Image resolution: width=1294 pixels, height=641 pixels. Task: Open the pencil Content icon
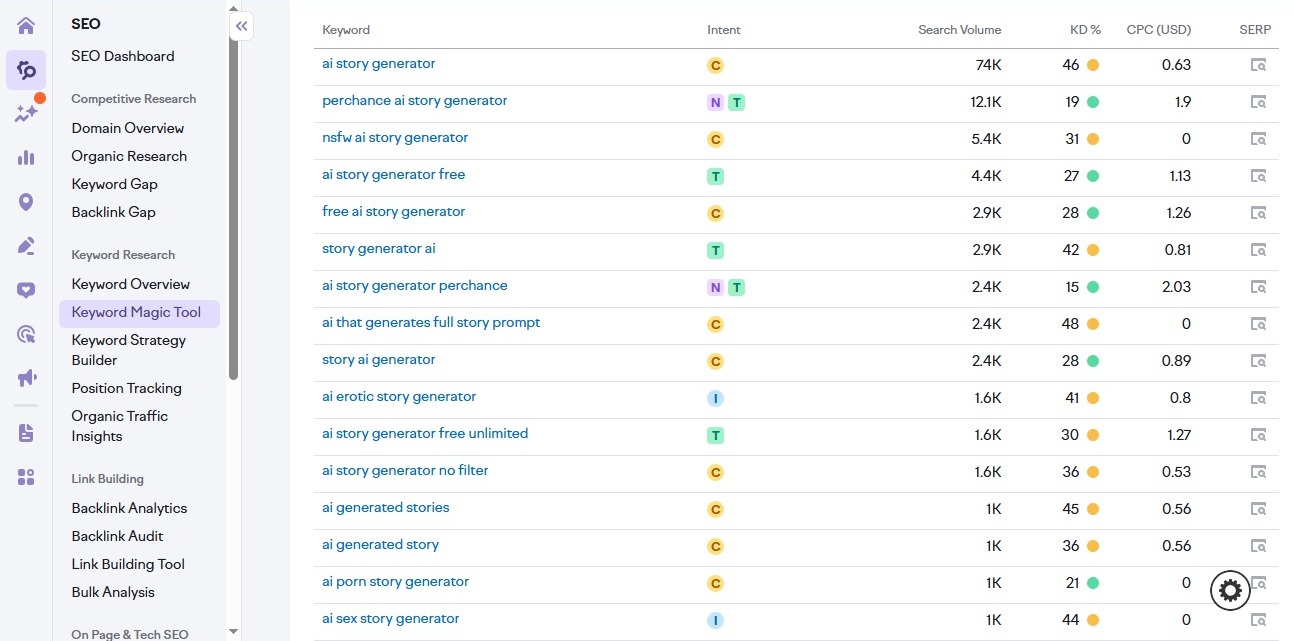point(26,246)
